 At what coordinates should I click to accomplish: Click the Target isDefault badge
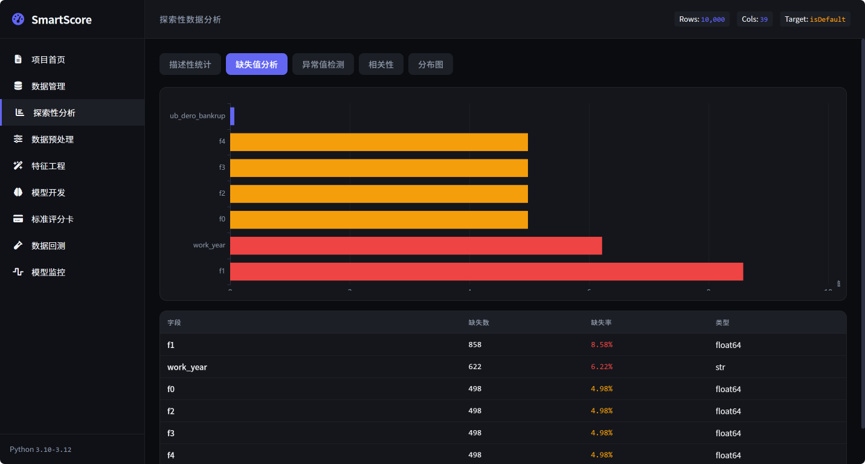[815, 19]
